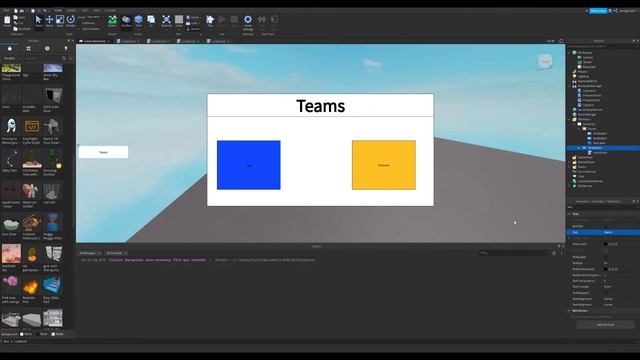Screen dimensions: 640x360
Task: Select the Select tool in ribbon
Action: [38, 21]
